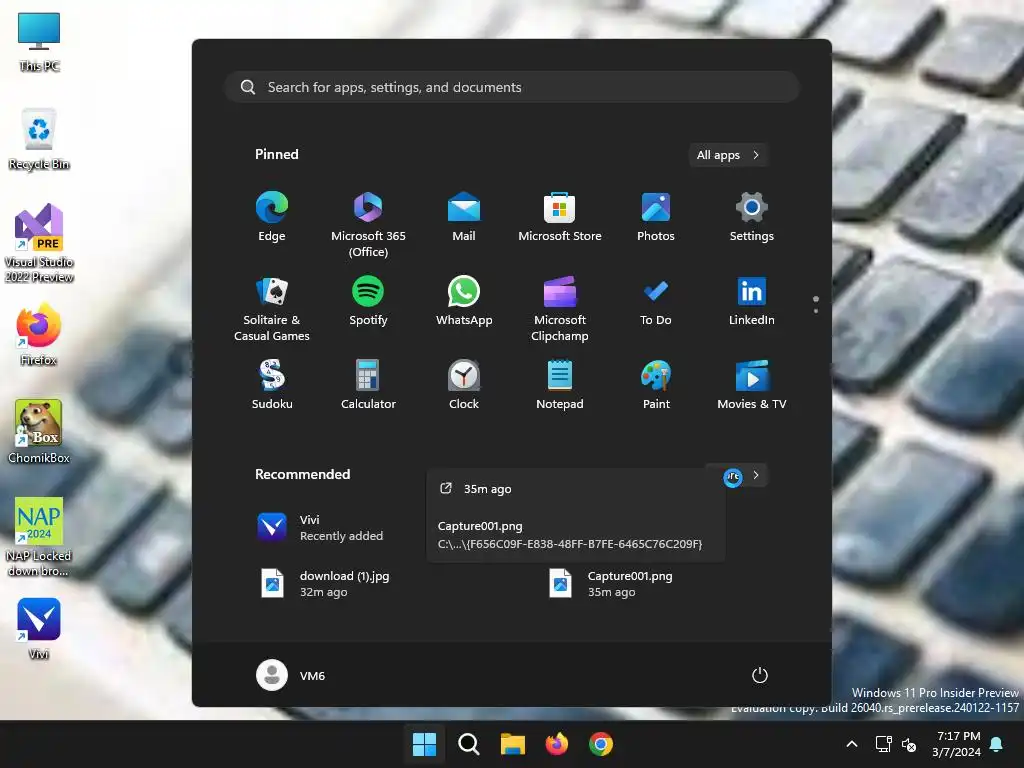1024x768 pixels.
Task: Open Microsoft Clipchamp
Action: point(560,308)
